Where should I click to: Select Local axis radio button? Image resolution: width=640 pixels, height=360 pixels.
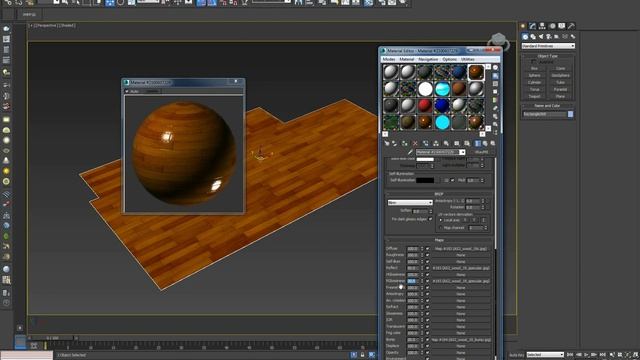point(441,220)
